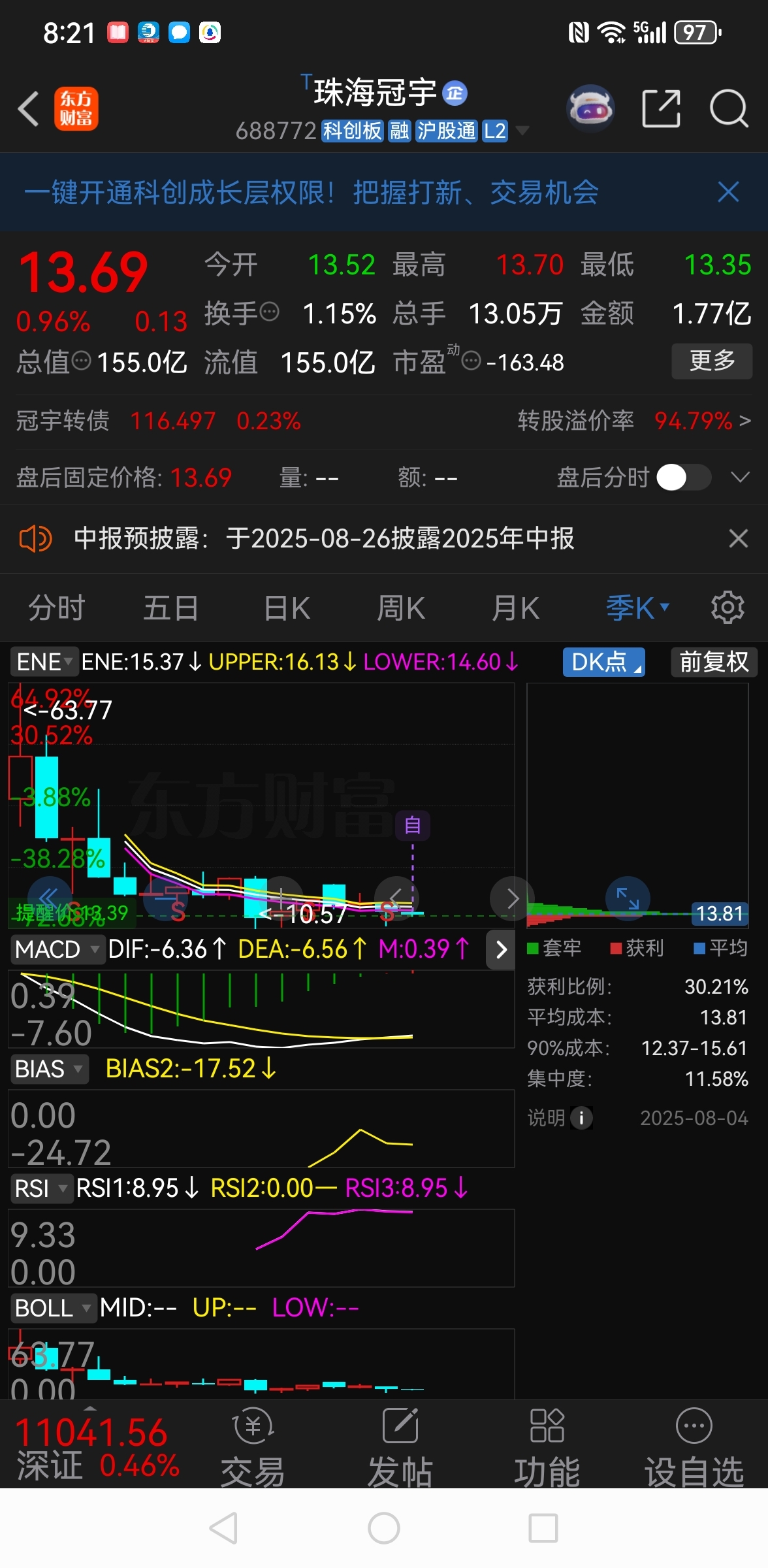Image resolution: width=768 pixels, height=1568 pixels.
Task: Open 功能 in bottom bar
Action: coord(547,1448)
